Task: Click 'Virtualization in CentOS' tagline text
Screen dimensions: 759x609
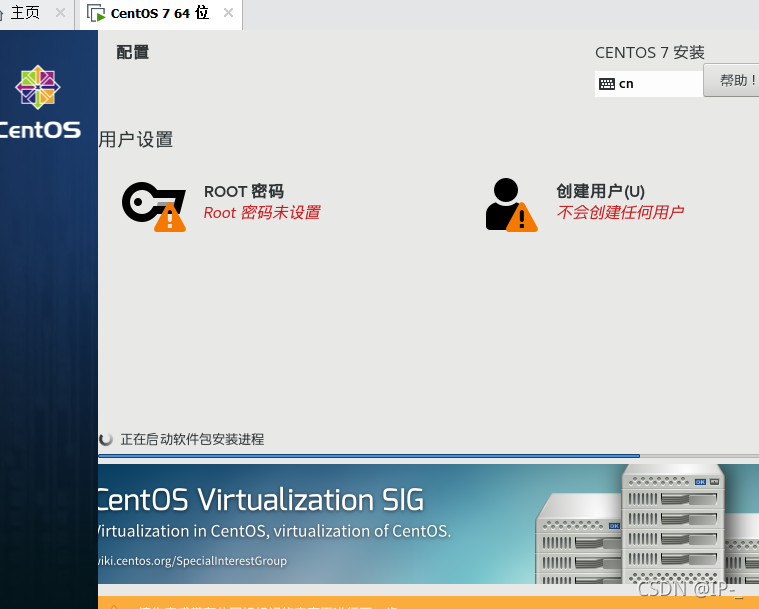Action: click(274, 531)
